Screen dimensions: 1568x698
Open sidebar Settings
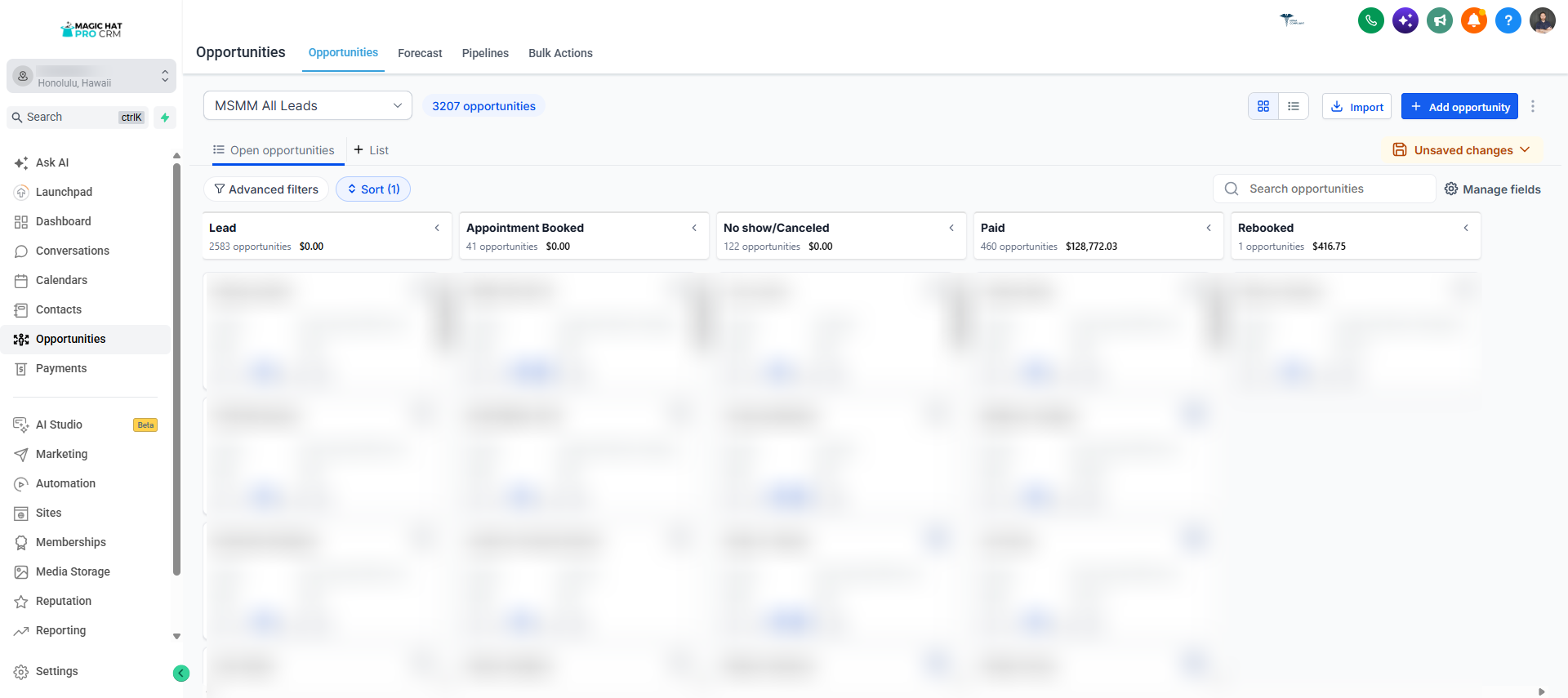57,671
